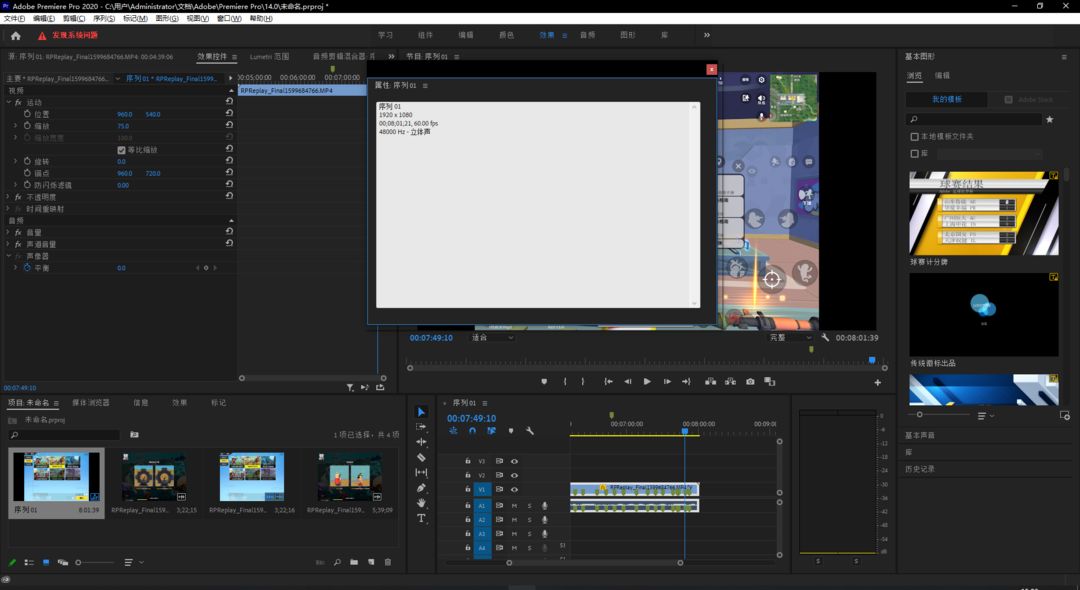Open the Learning workspace
The image size is (1080, 590).
[385, 35]
